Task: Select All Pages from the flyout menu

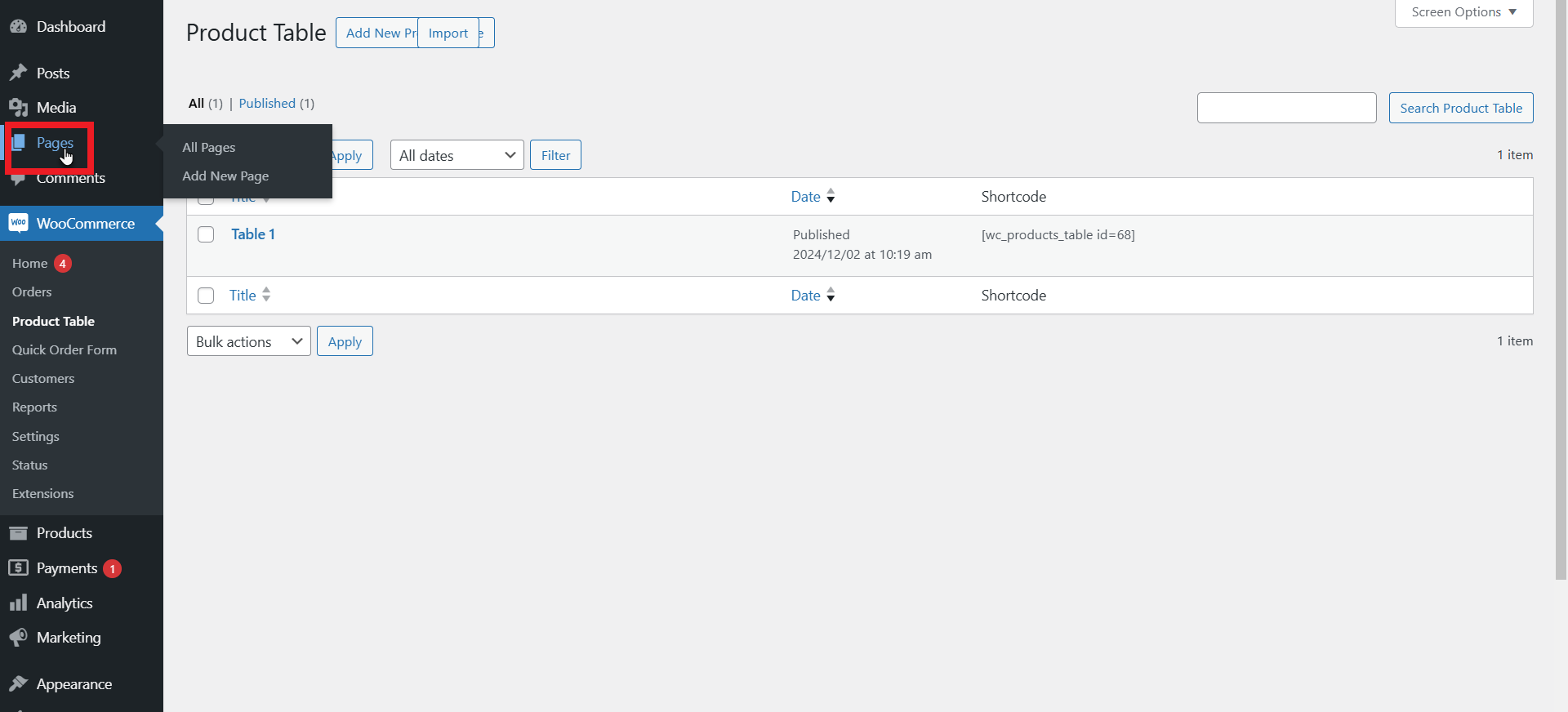Action: 209,148
